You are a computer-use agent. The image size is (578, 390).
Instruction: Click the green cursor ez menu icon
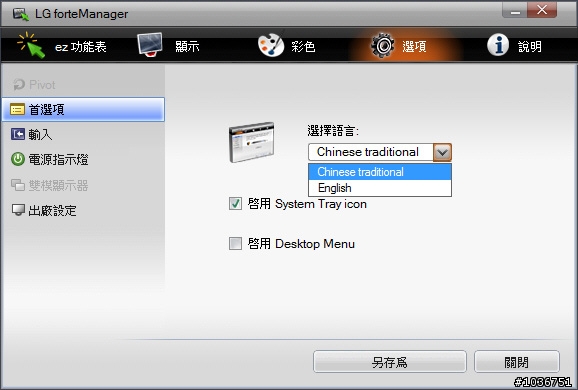click(31, 45)
